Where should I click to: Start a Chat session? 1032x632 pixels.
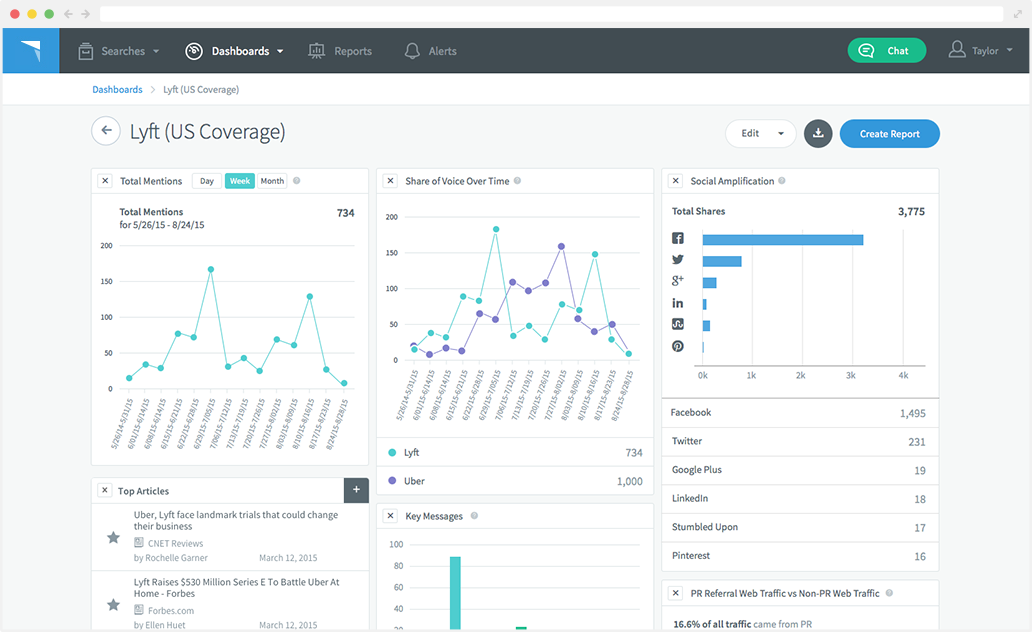pyautogui.click(x=887, y=51)
